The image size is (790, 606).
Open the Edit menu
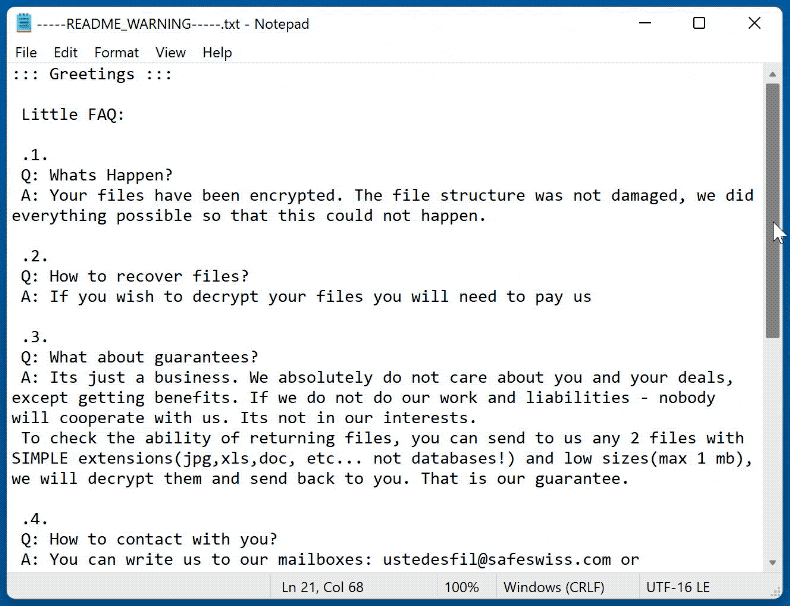(66, 52)
